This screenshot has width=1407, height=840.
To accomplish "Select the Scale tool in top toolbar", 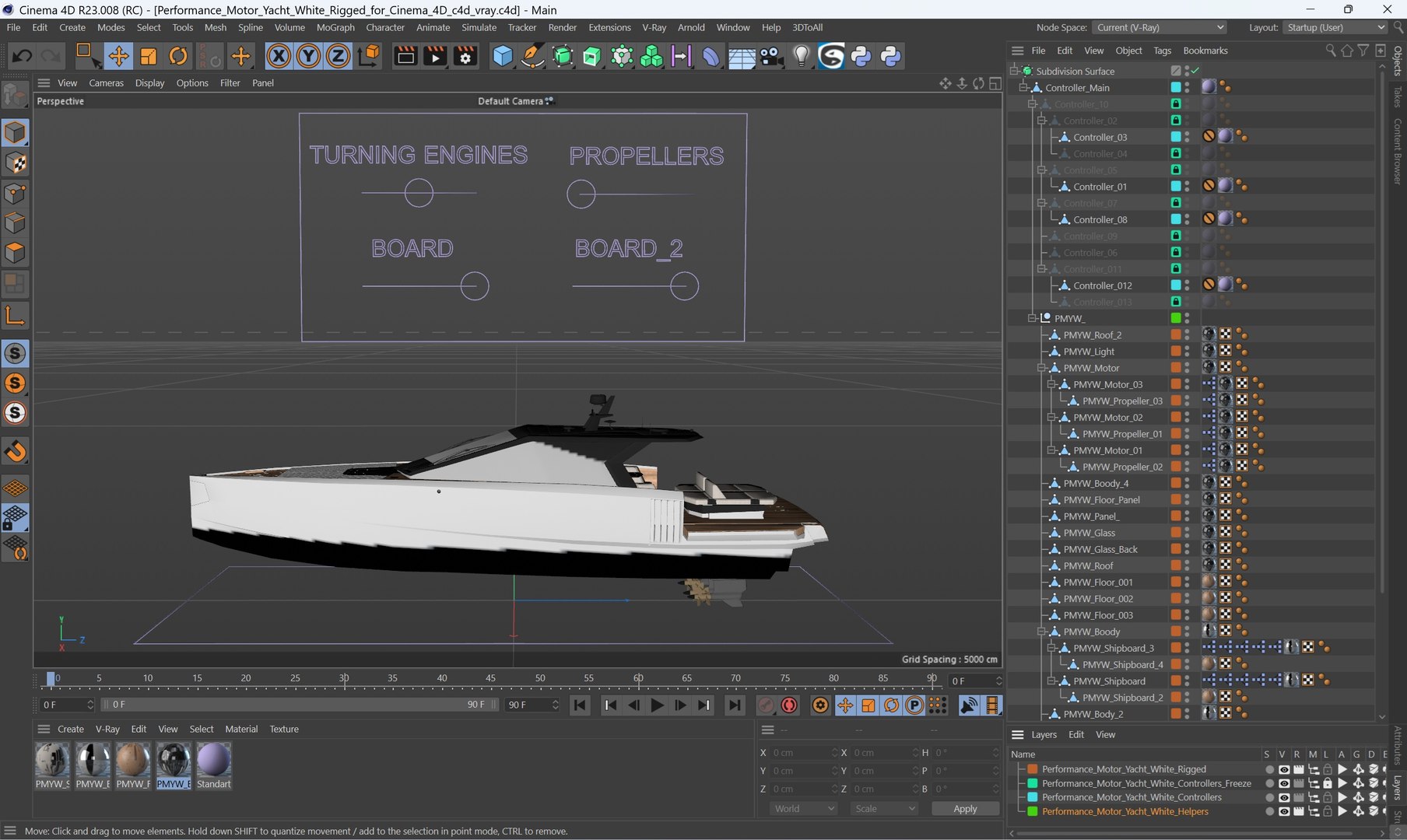I will pyautogui.click(x=148, y=56).
